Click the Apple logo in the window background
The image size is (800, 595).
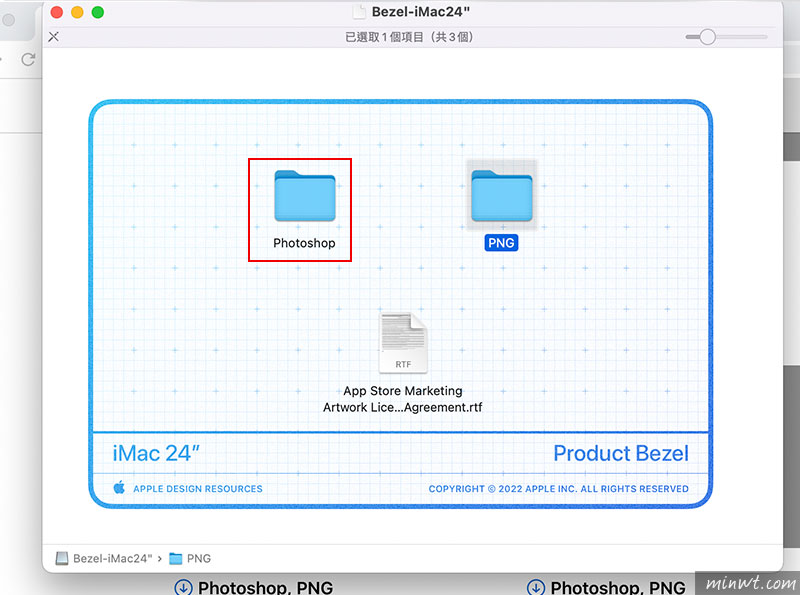[119, 488]
